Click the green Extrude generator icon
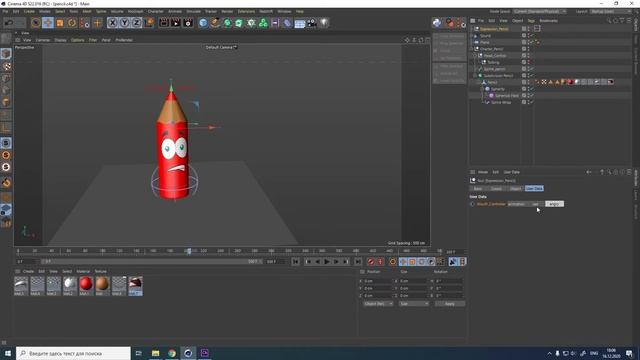The width and height of the screenshot is (640, 360). click(239, 23)
